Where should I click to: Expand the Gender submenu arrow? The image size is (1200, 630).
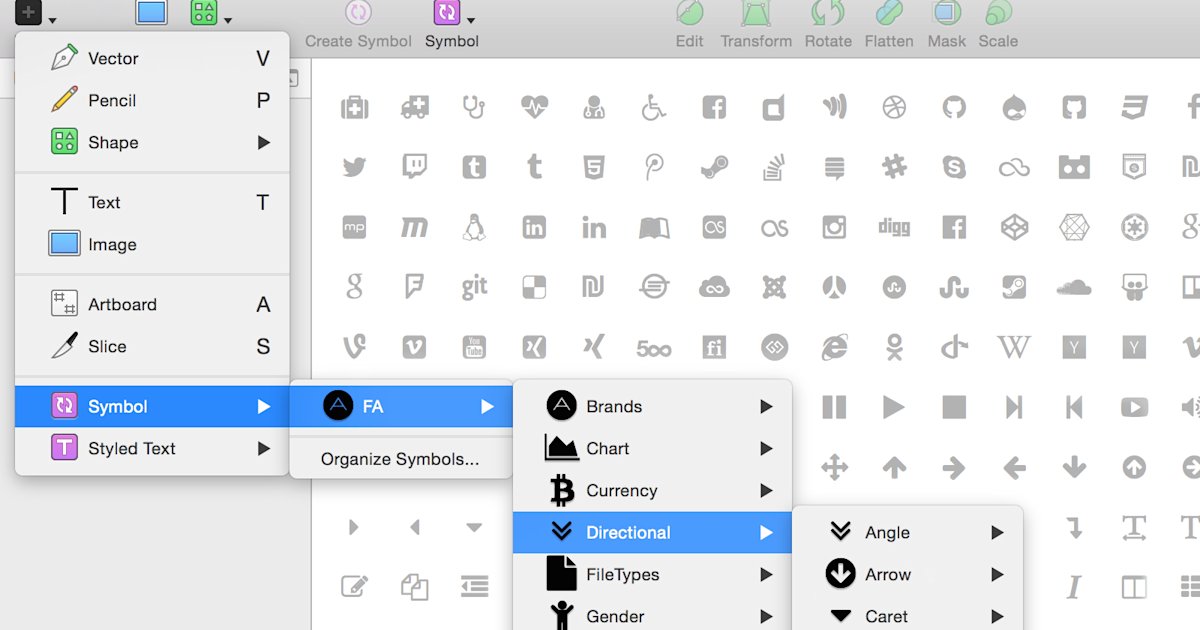click(x=766, y=616)
